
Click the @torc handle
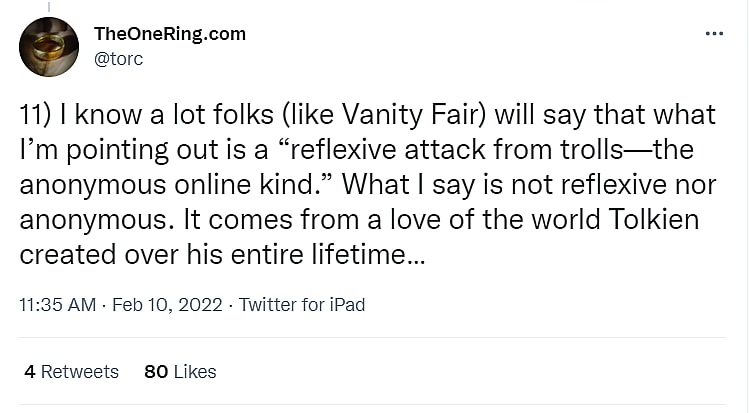[x=118, y=58]
